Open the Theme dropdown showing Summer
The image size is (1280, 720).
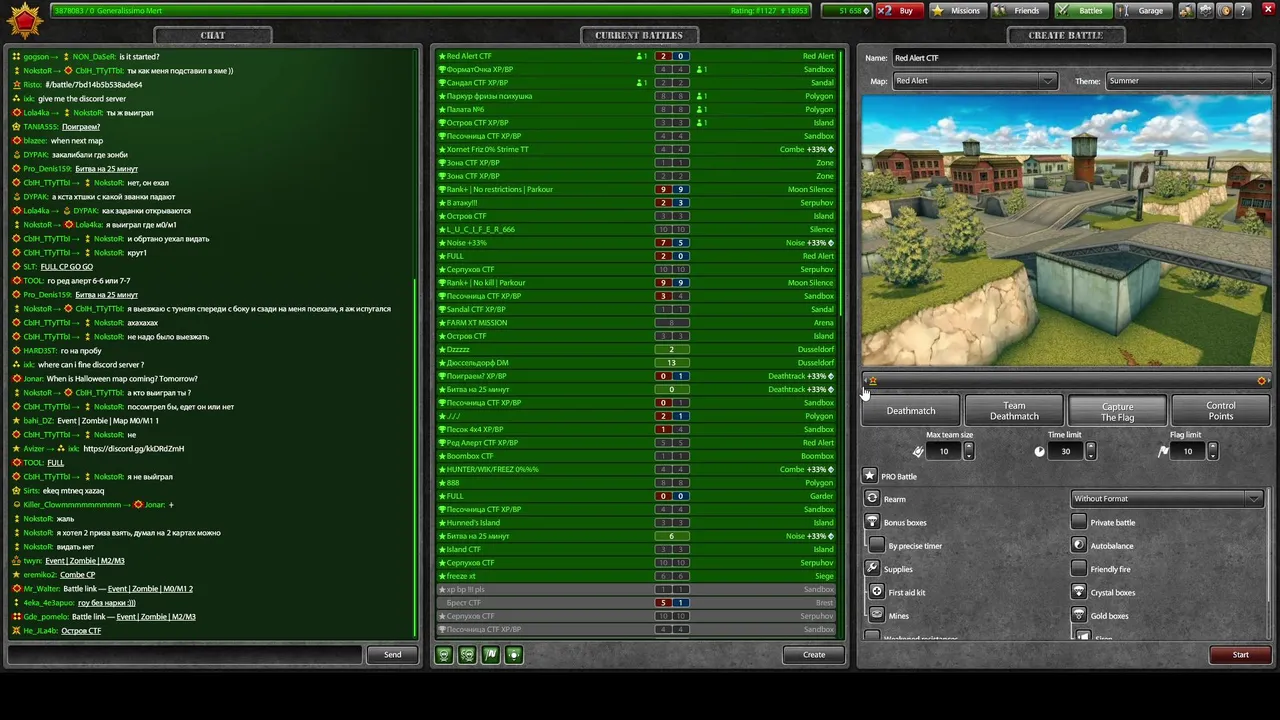point(1187,81)
